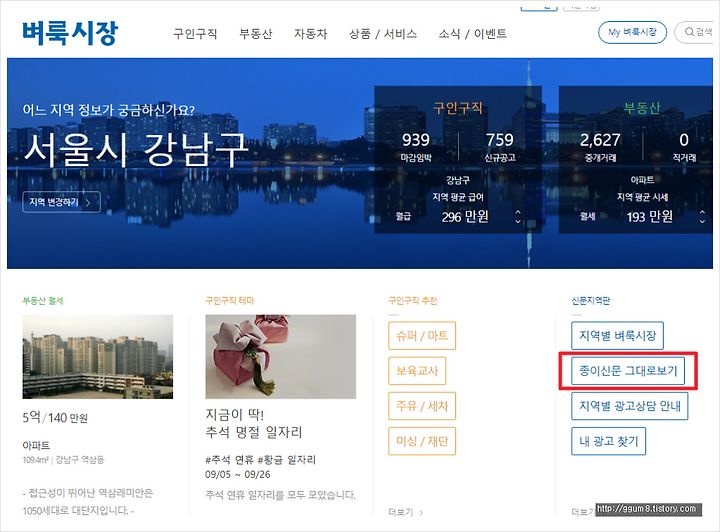The image size is (720, 532).
Task: Open the 상품 / 서비스 menu
Action: pyautogui.click(x=383, y=34)
